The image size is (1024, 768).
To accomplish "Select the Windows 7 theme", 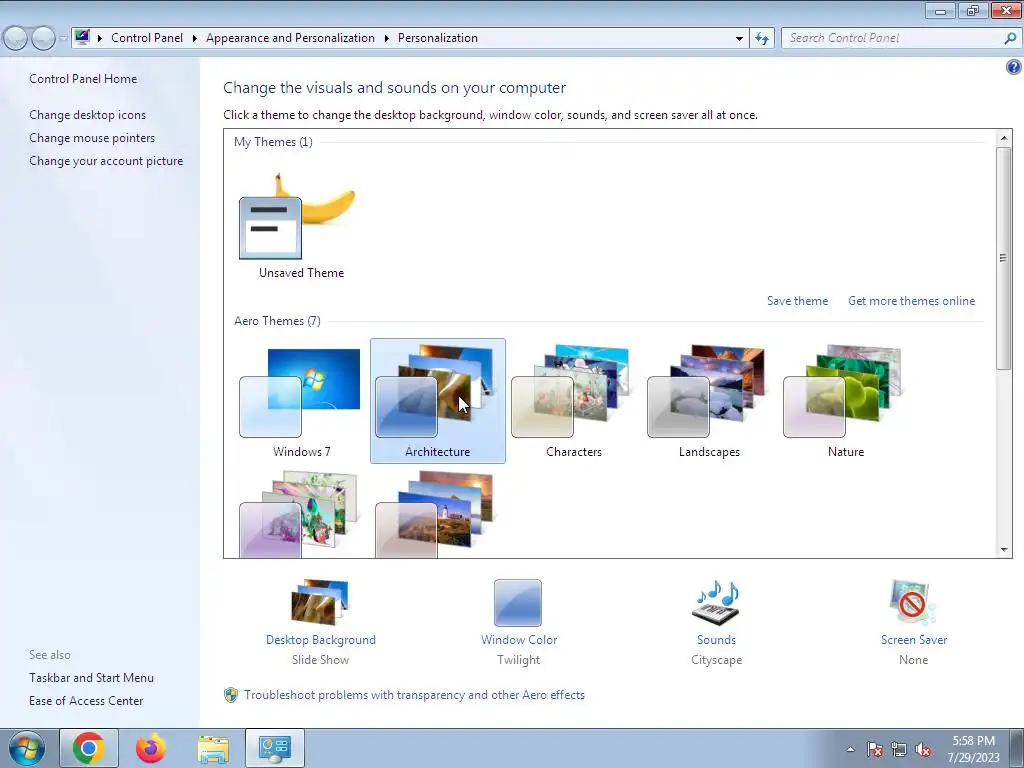I will 301,400.
